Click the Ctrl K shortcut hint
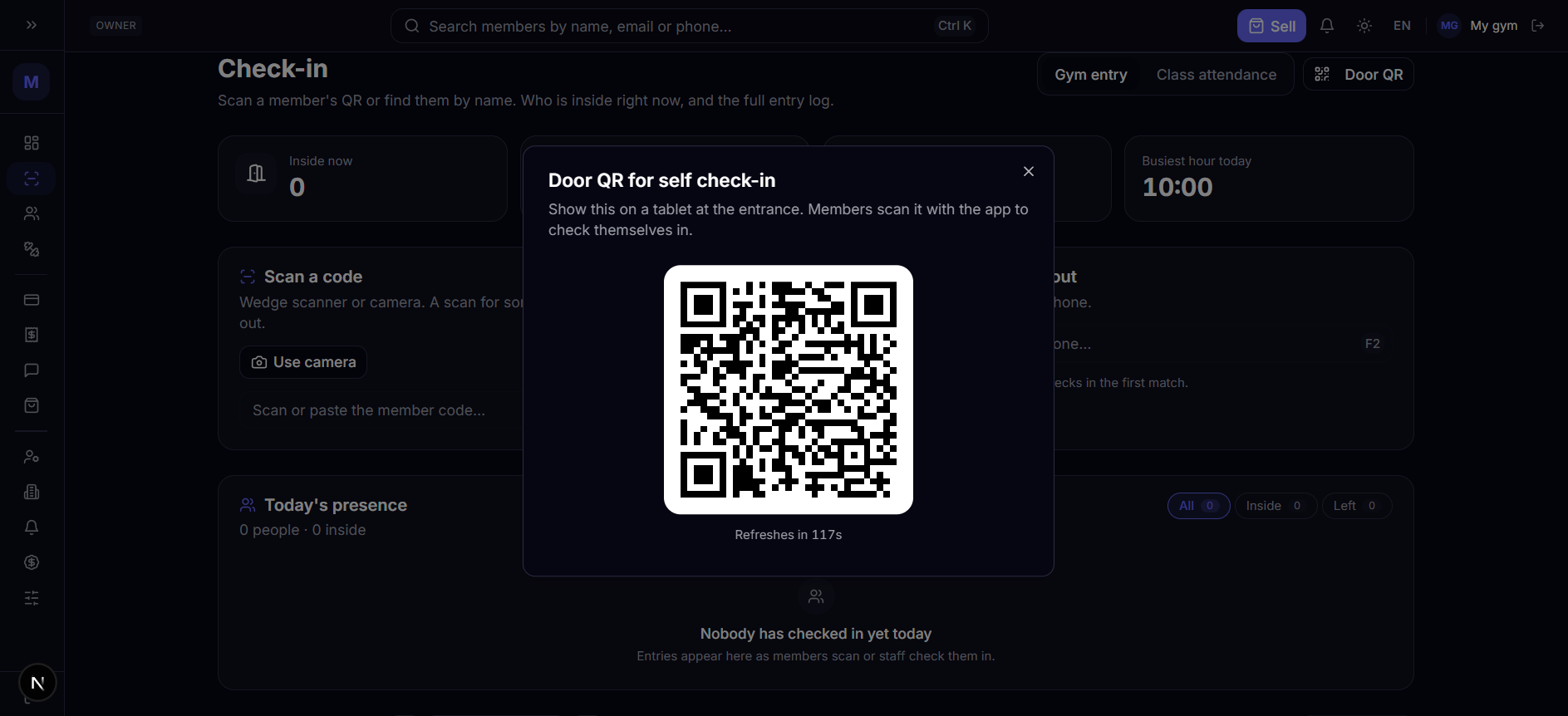Image resolution: width=1568 pixels, height=716 pixels. 955,26
